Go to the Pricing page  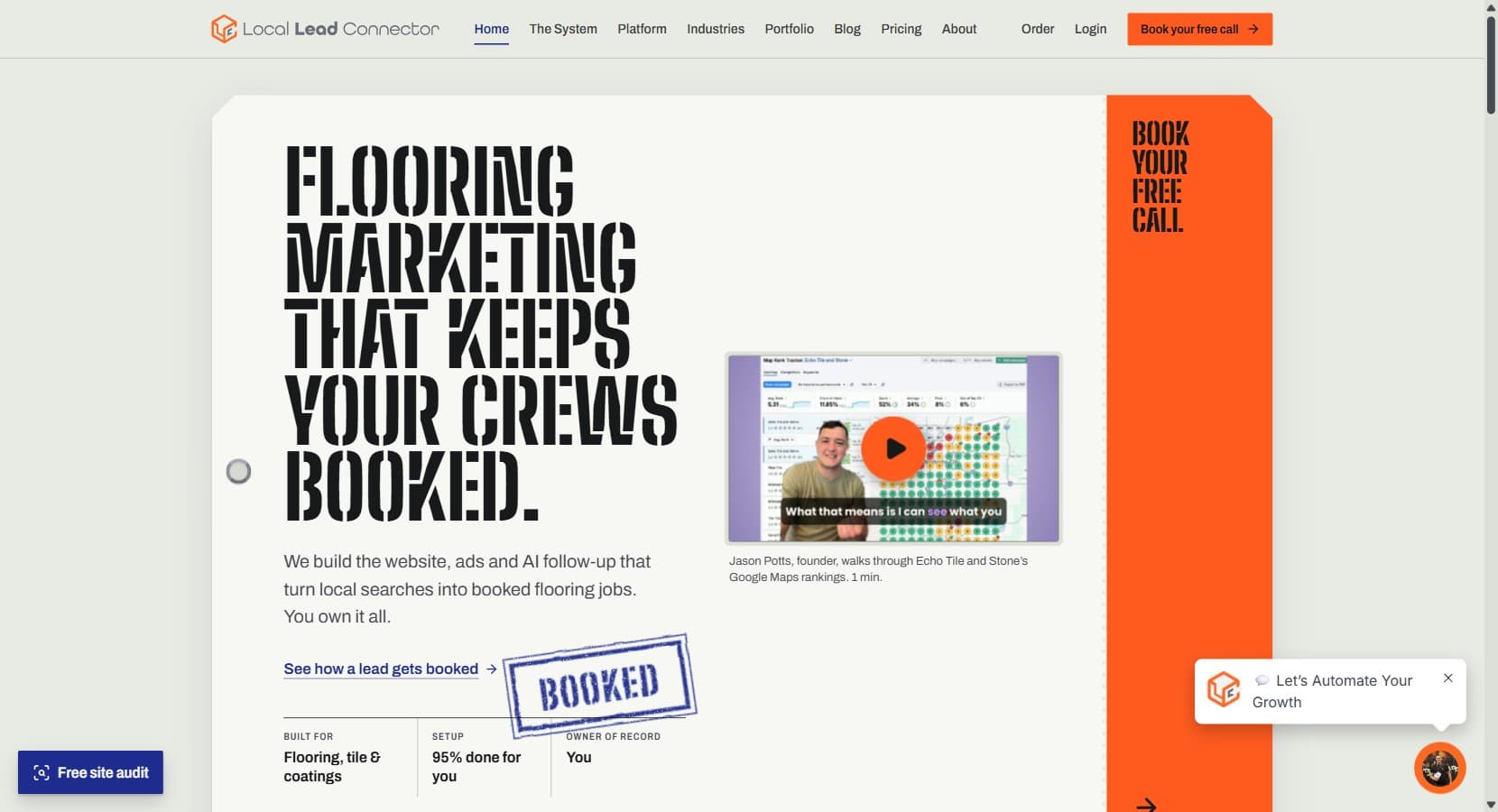pos(901,29)
